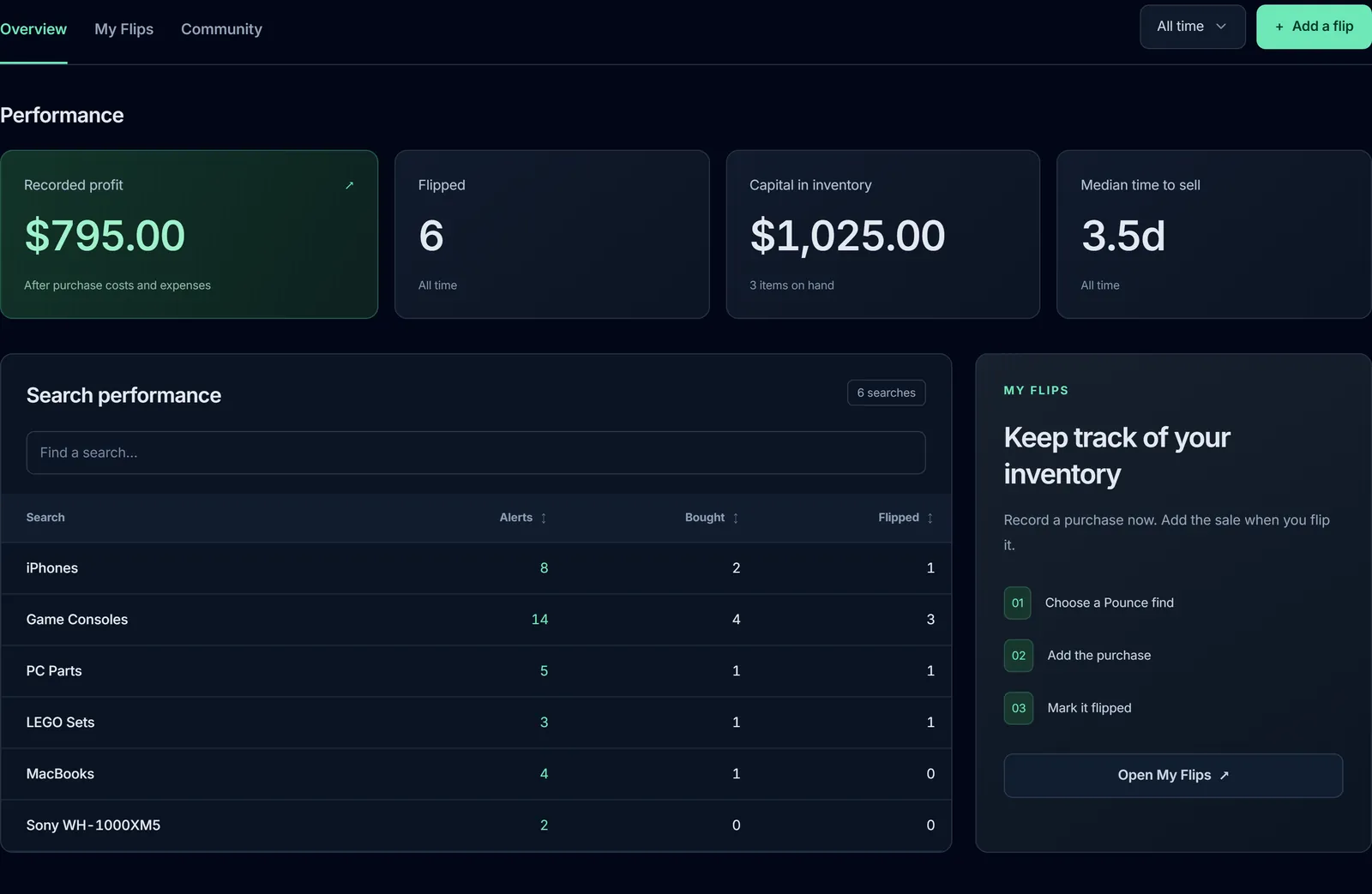The height and width of the screenshot is (894, 1372).
Task: Select the PC Parts search row
Action: point(476,671)
